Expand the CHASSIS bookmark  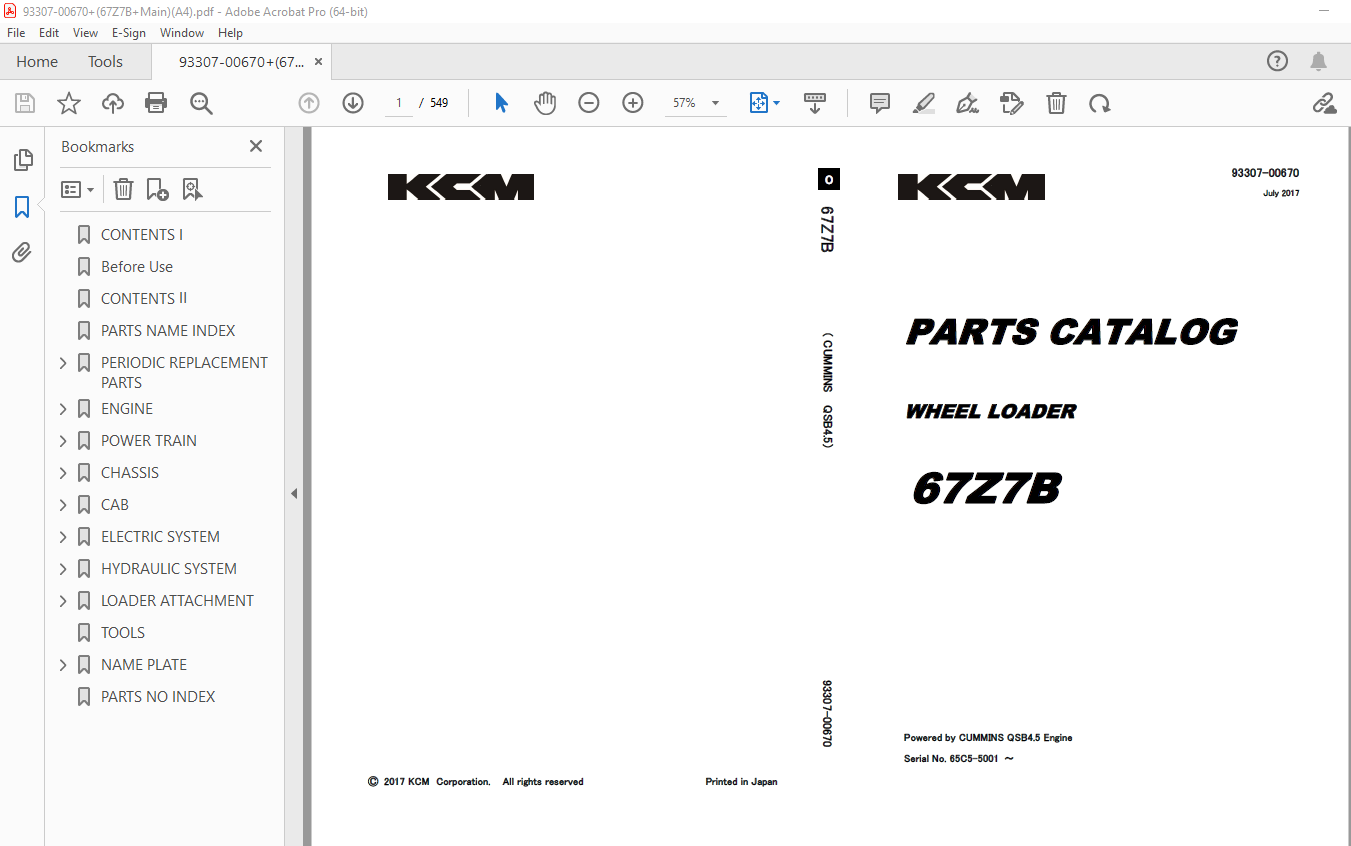coord(64,473)
